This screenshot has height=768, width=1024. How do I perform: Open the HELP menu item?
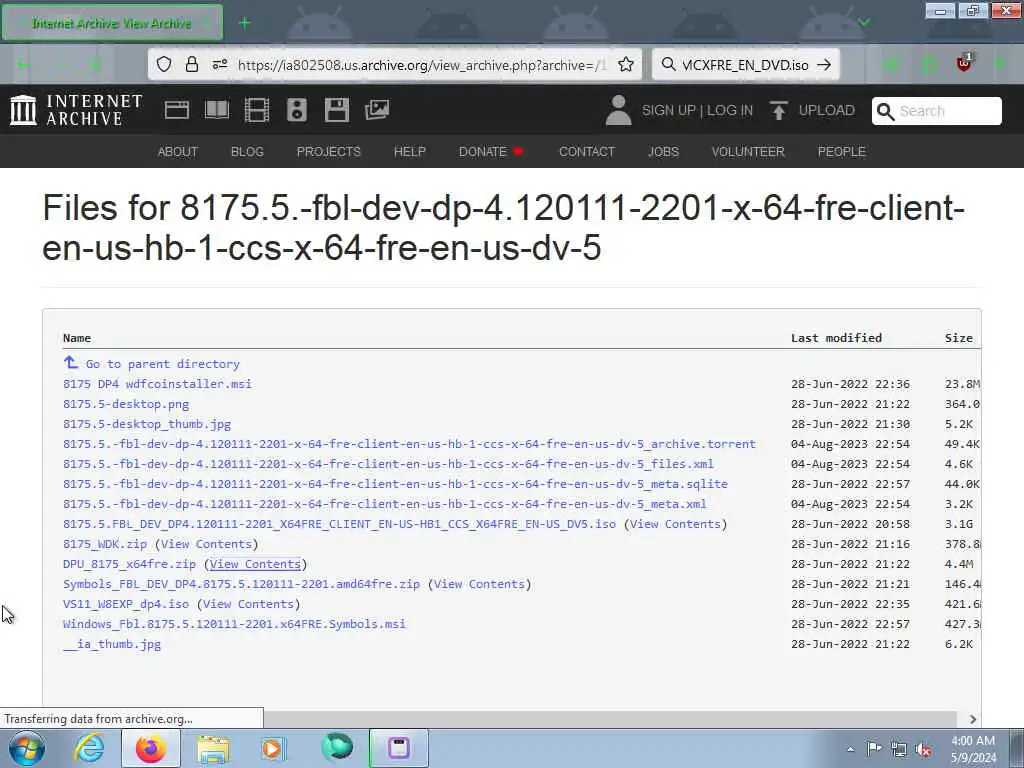pyautogui.click(x=409, y=152)
